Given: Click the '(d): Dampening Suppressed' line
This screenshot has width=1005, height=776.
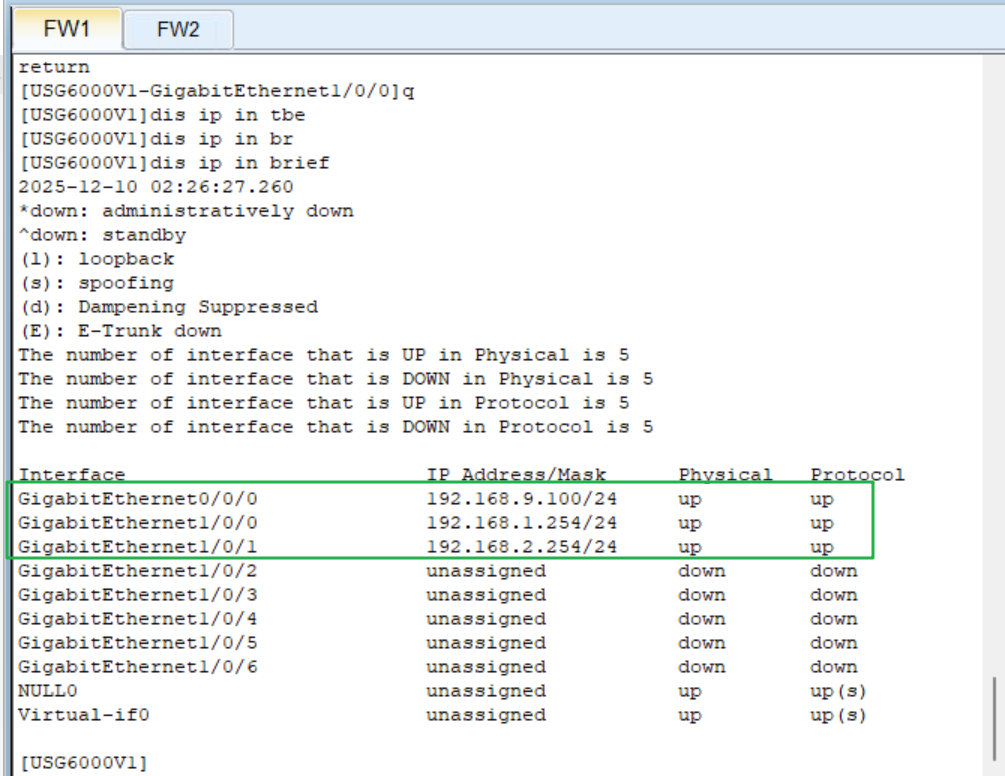Looking at the screenshot, I should point(169,307).
